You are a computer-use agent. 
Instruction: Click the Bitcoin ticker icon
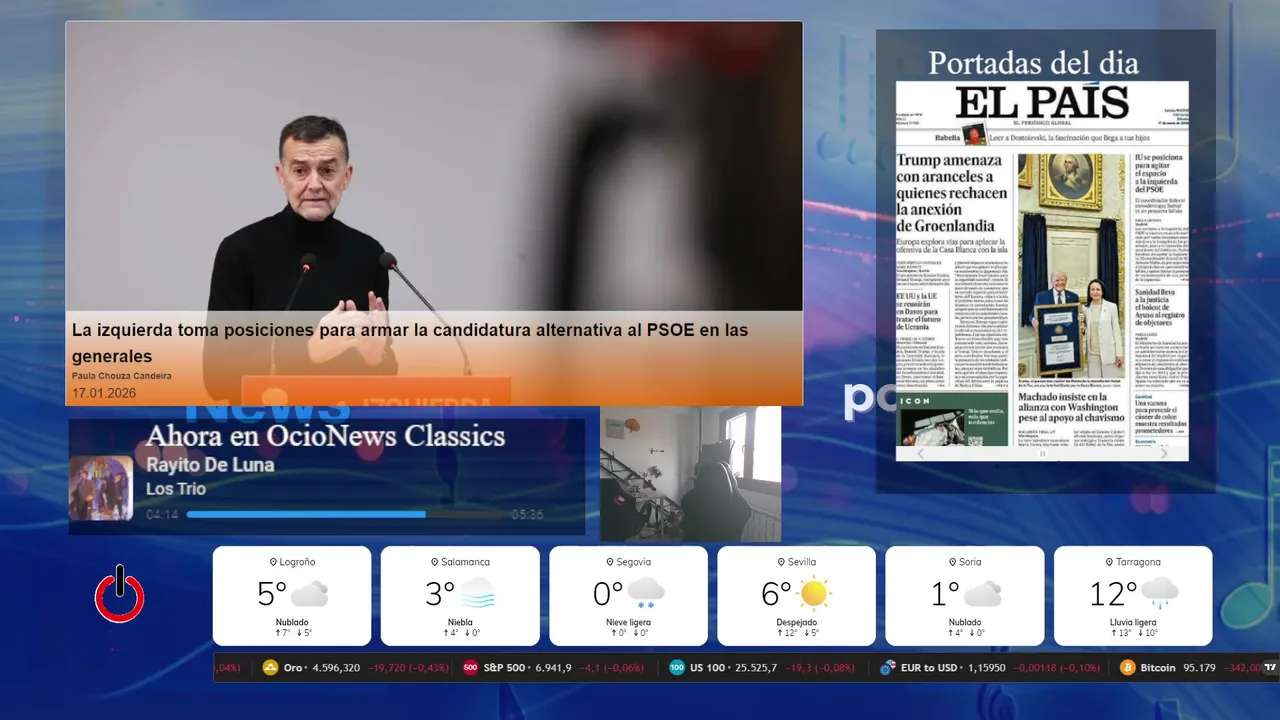[x=1128, y=668]
